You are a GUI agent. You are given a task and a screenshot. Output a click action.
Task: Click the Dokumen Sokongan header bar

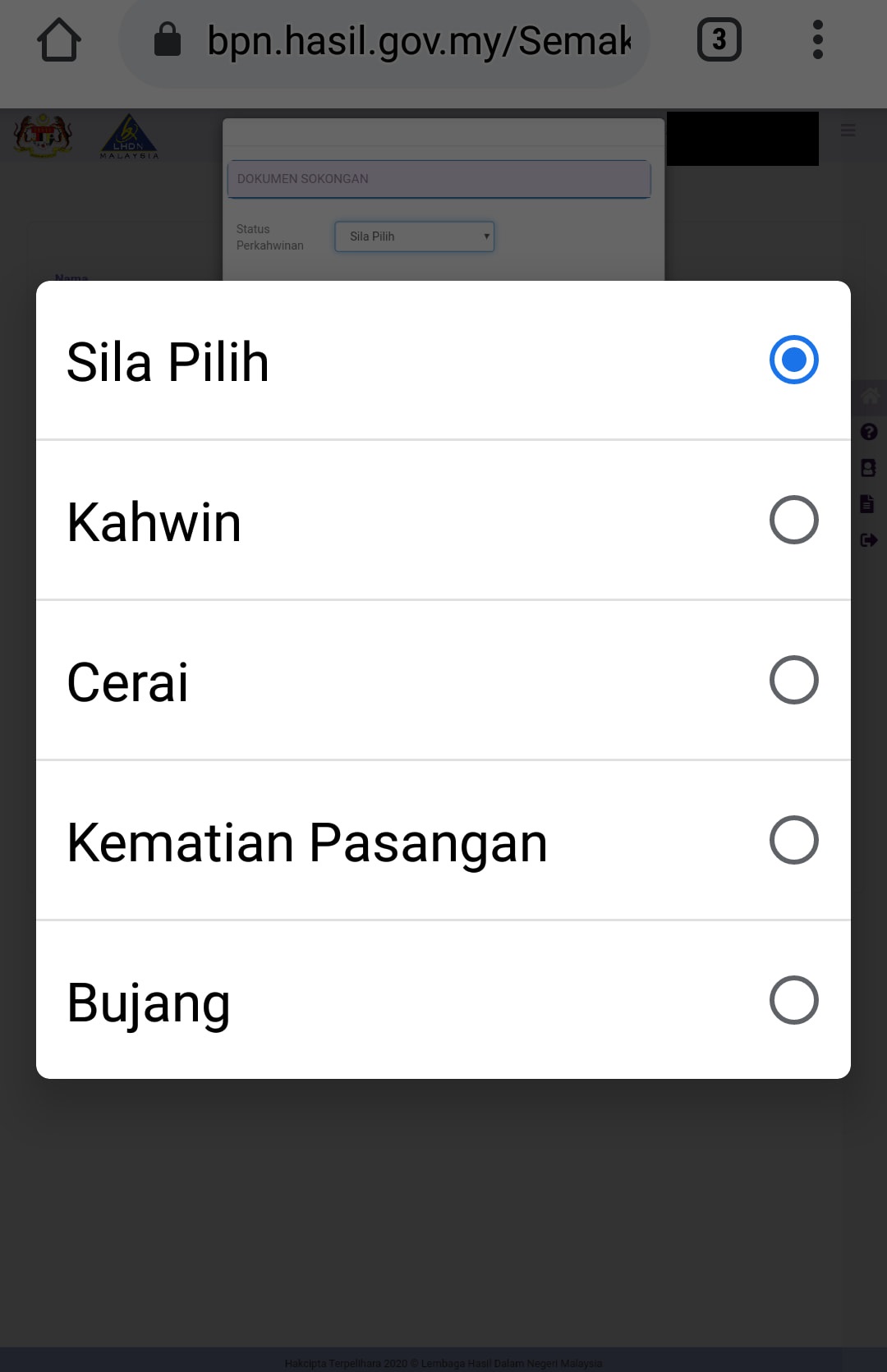pos(439,179)
